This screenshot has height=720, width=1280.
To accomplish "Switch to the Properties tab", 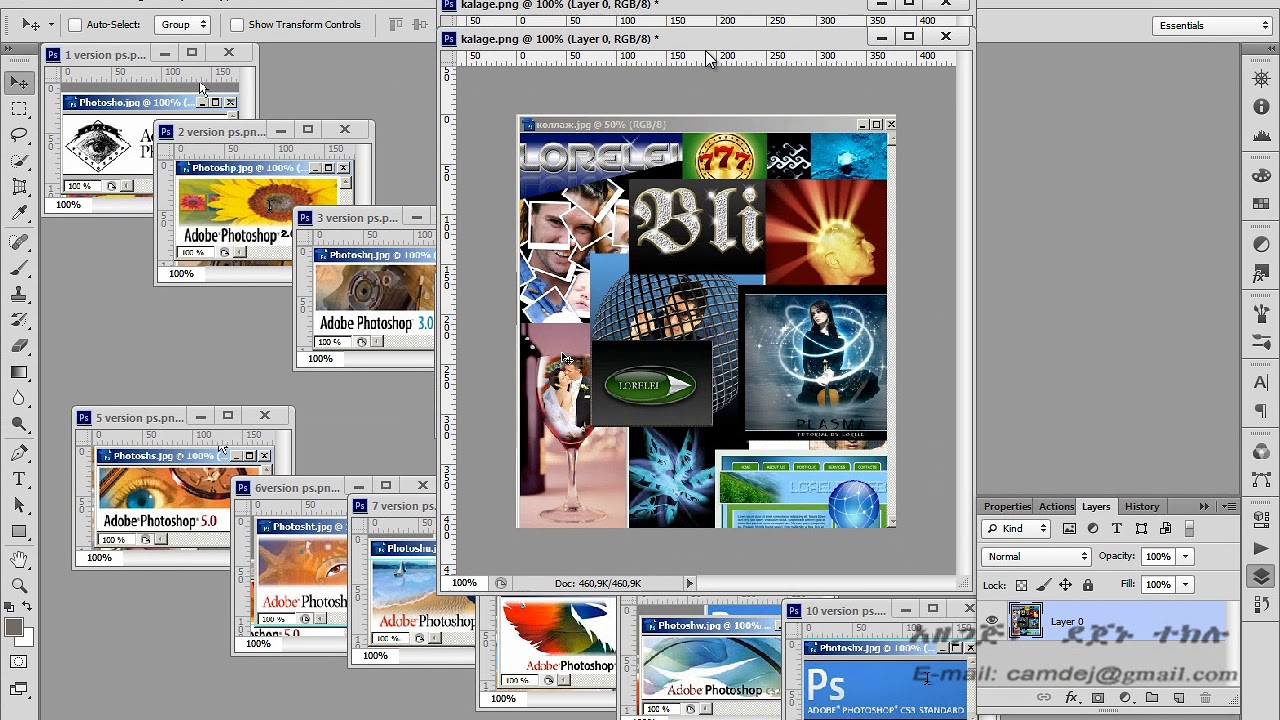I will pos(1007,506).
